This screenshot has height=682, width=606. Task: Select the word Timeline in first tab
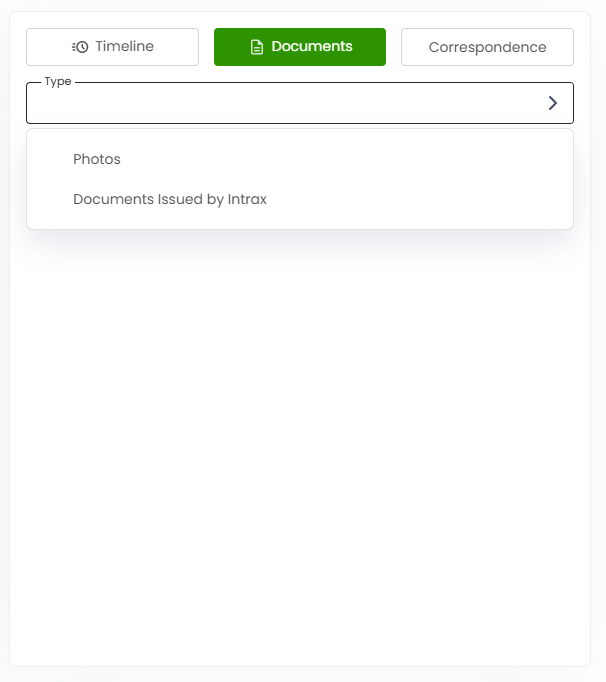point(124,46)
